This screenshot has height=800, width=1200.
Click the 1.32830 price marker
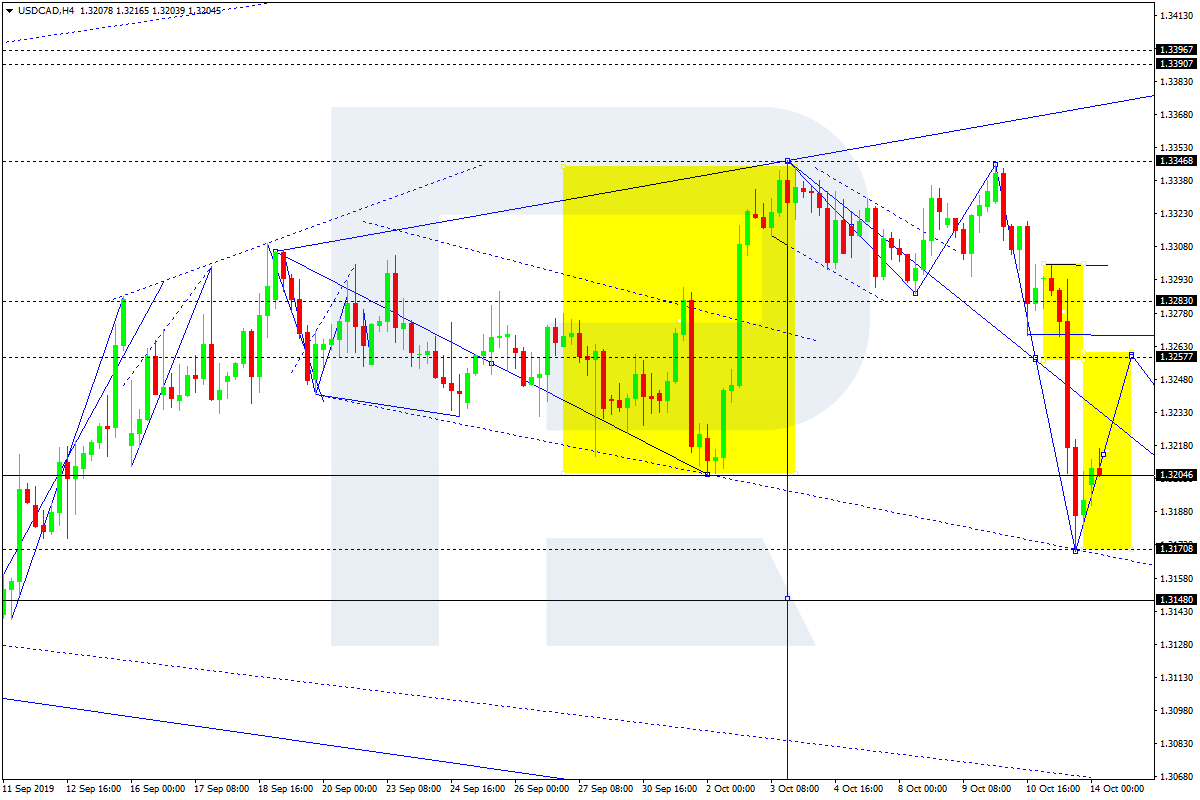[1177, 299]
